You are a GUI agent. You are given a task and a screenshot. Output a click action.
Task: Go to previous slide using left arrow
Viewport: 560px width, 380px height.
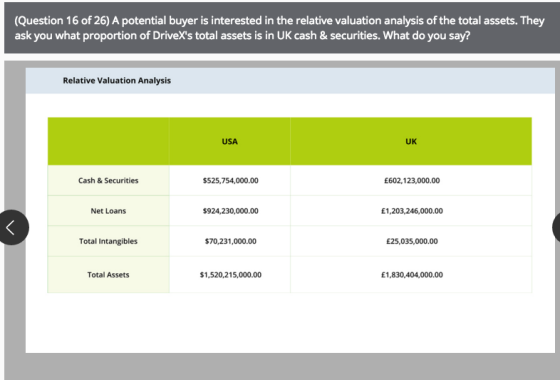click(11, 228)
